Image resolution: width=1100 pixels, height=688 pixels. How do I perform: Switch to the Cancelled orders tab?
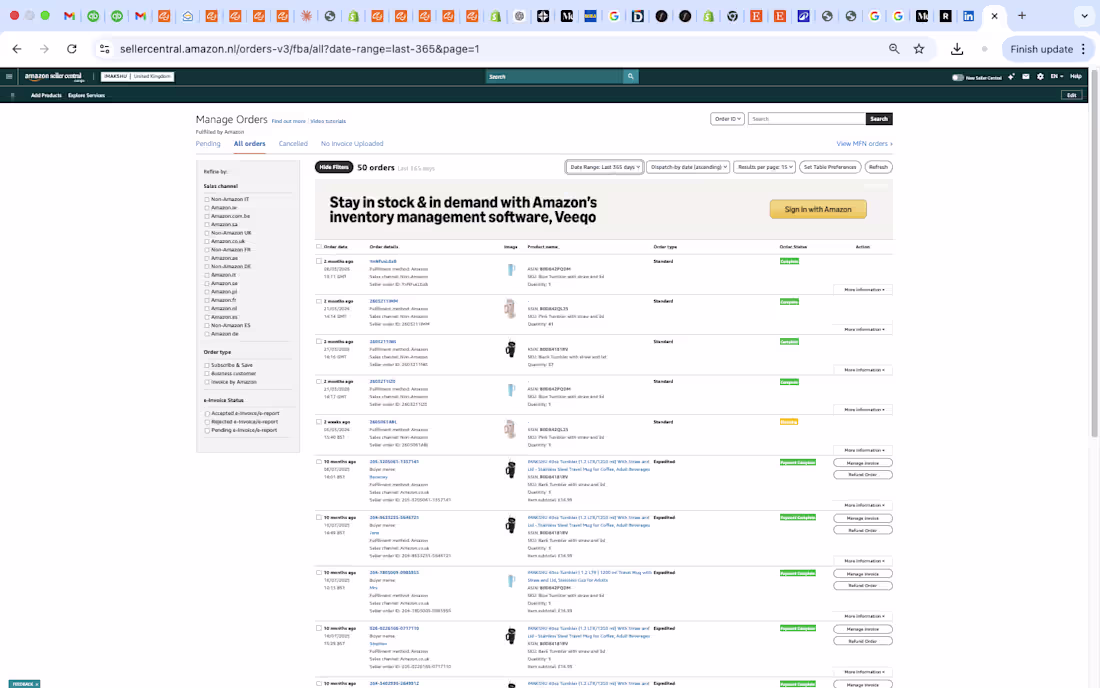click(x=293, y=144)
